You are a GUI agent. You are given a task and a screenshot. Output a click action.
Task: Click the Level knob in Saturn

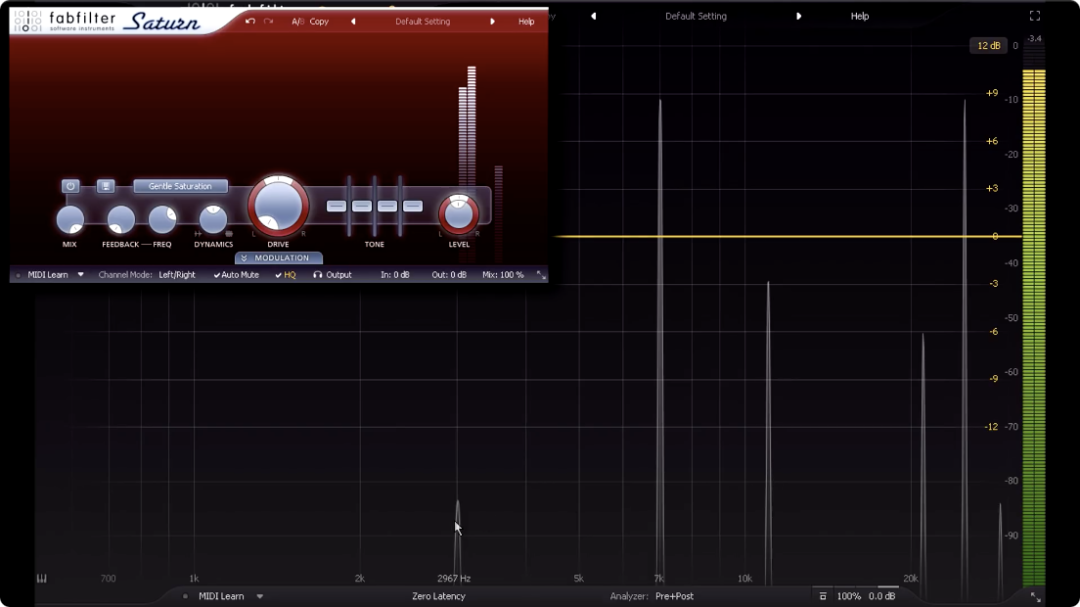click(x=459, y=214)
